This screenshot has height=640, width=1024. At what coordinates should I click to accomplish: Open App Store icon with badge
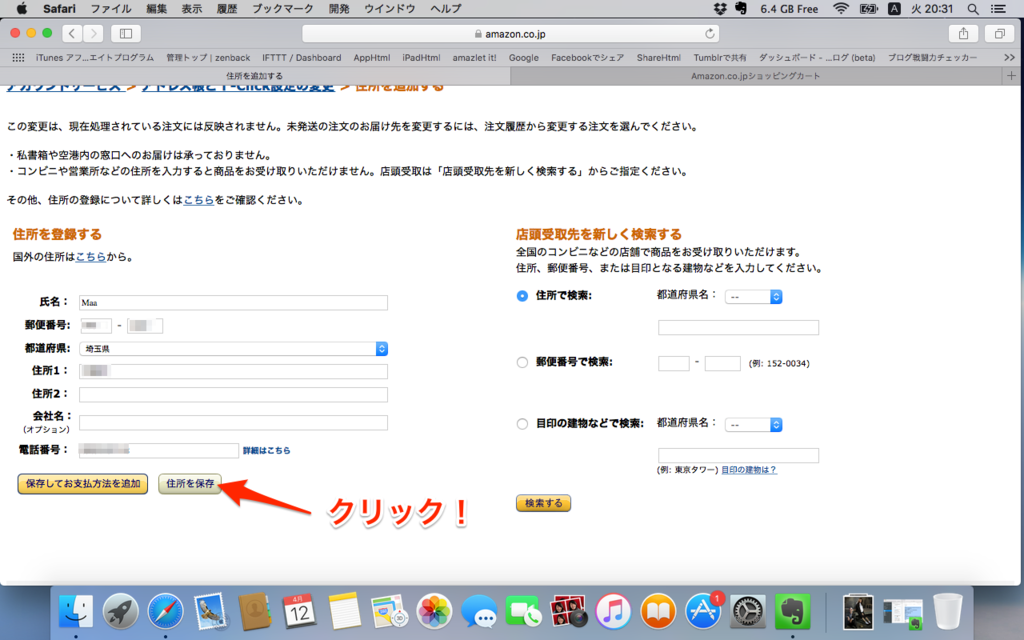(703, 612)
